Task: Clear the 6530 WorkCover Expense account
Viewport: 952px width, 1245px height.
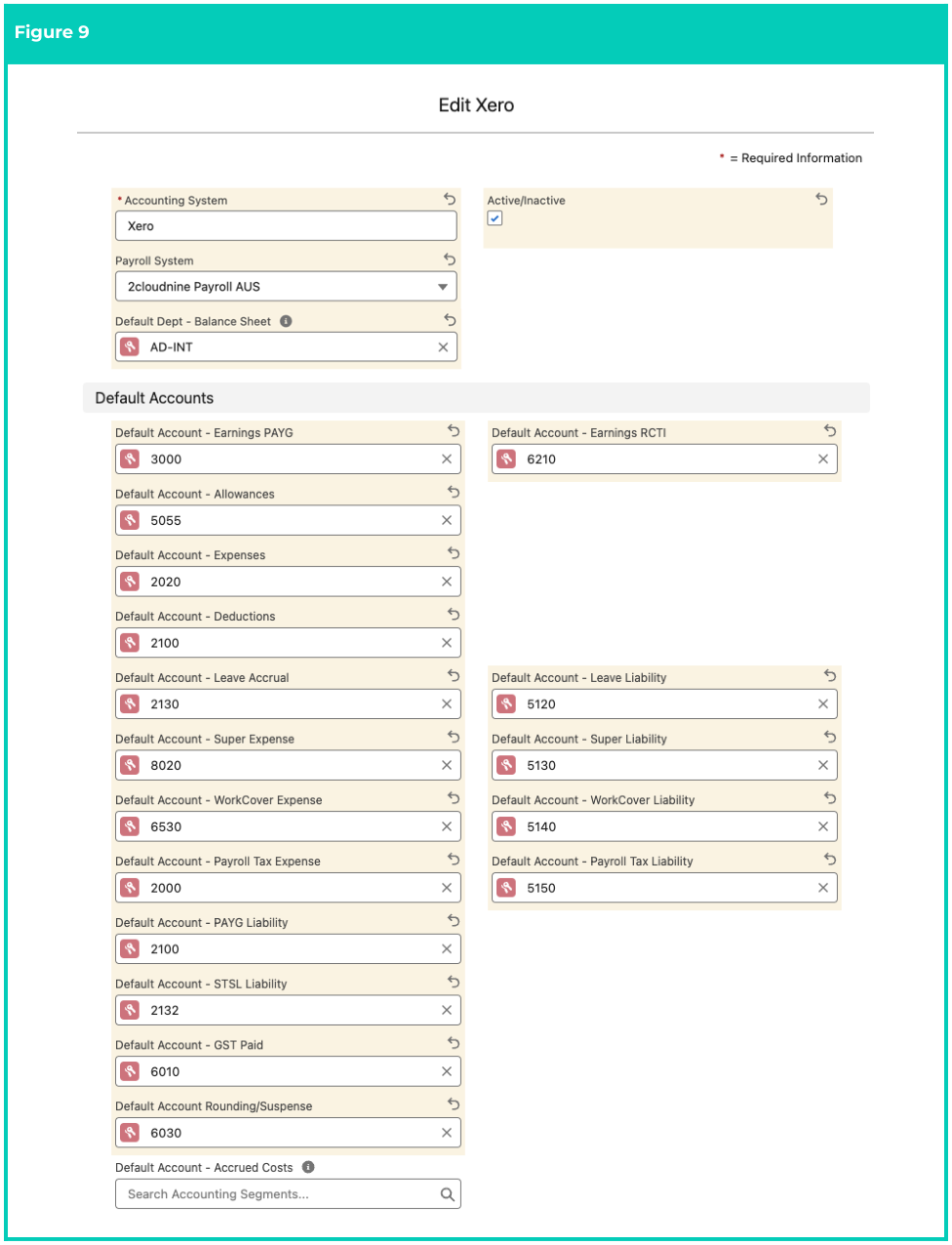Action: click(x=447, y=827)
